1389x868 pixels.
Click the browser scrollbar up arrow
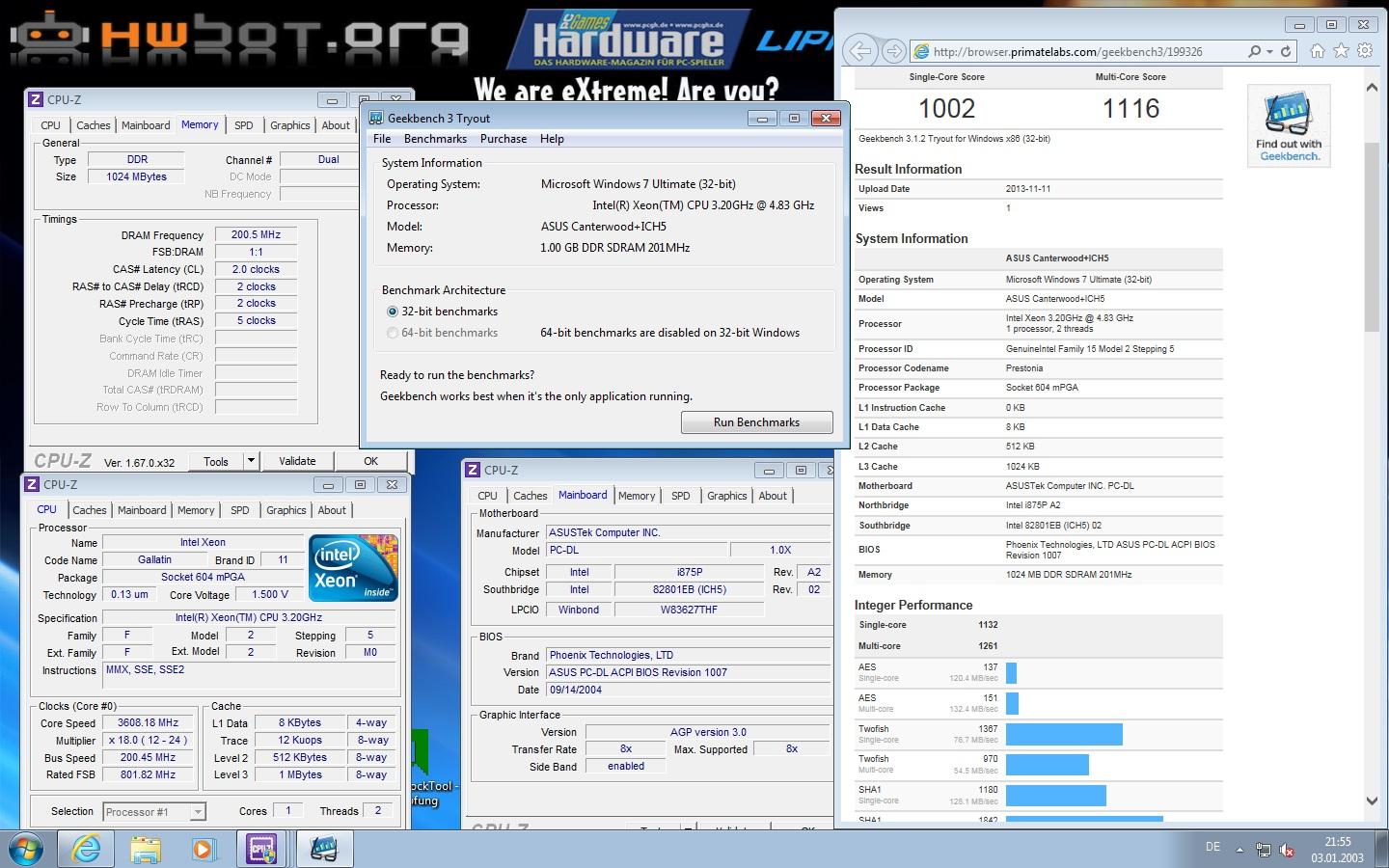click(x=1372, y=88)
